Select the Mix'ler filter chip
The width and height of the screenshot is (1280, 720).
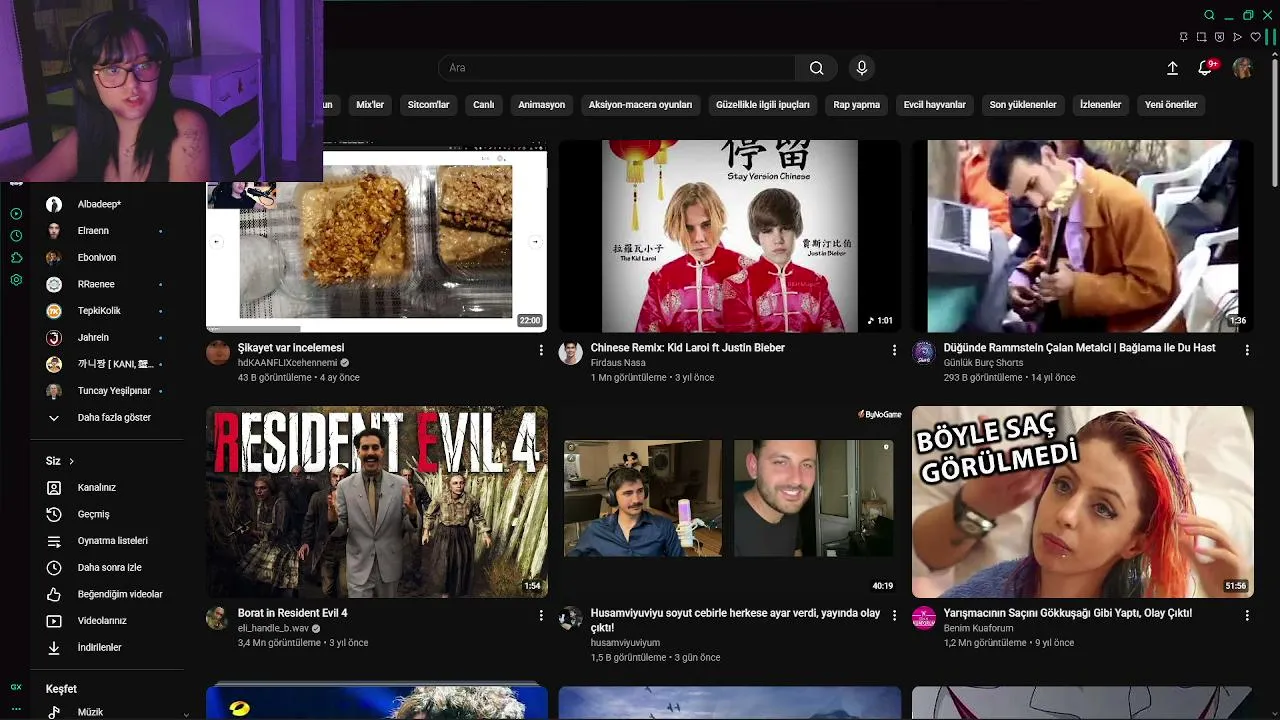(x=370, y=105)
